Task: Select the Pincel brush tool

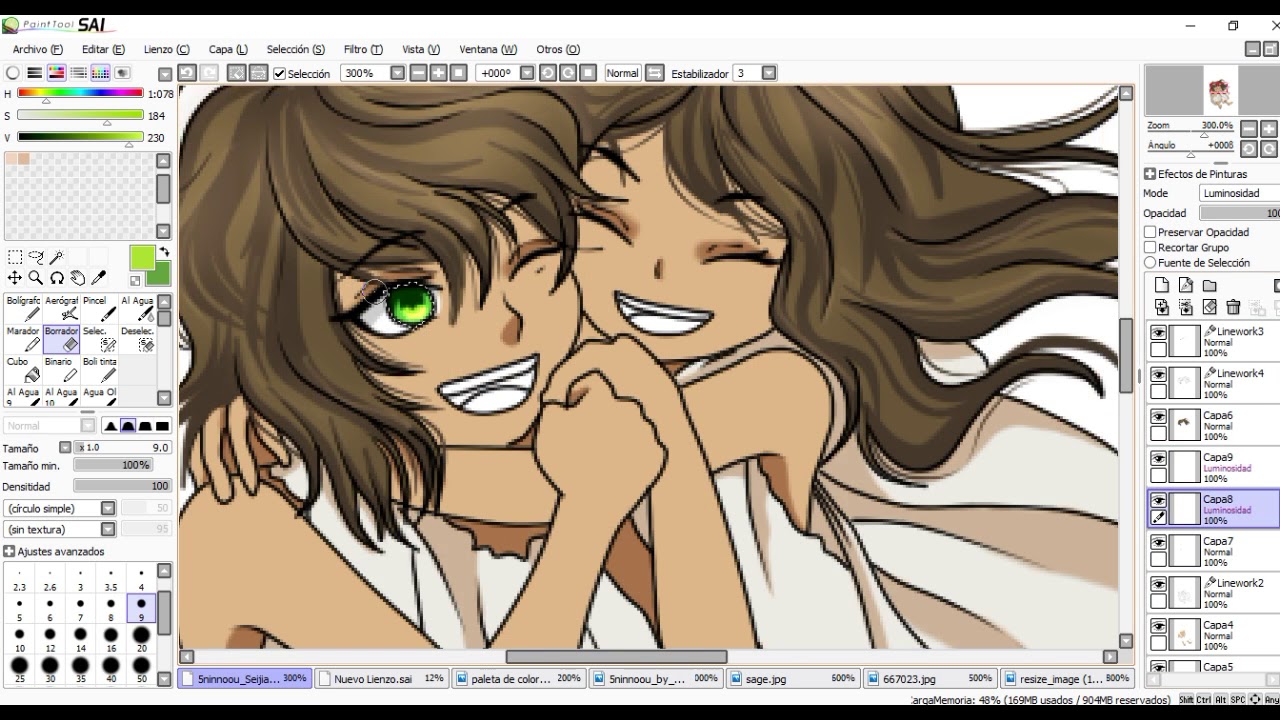Action: pos(99,308)
